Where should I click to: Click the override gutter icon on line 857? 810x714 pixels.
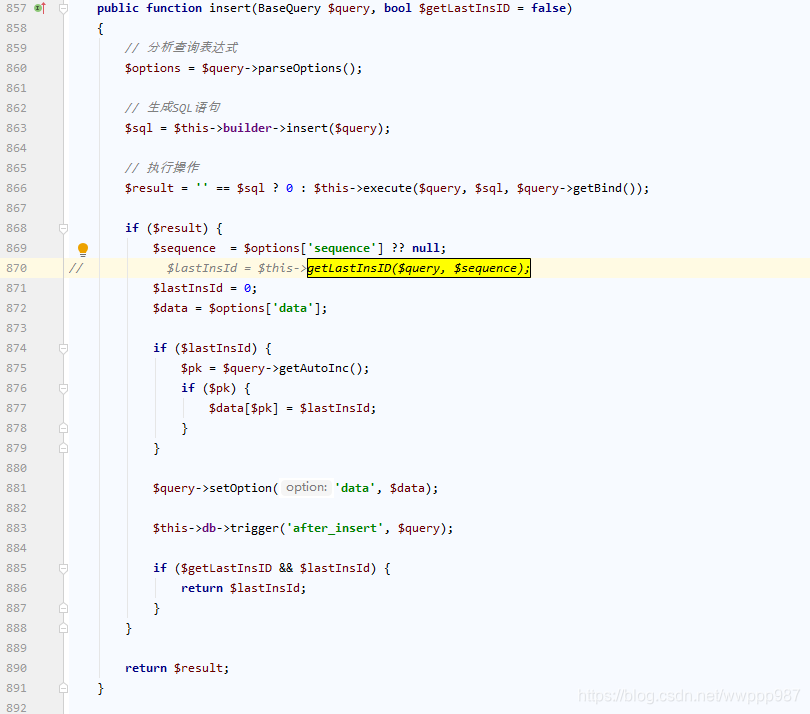click(x=40, y=8)
